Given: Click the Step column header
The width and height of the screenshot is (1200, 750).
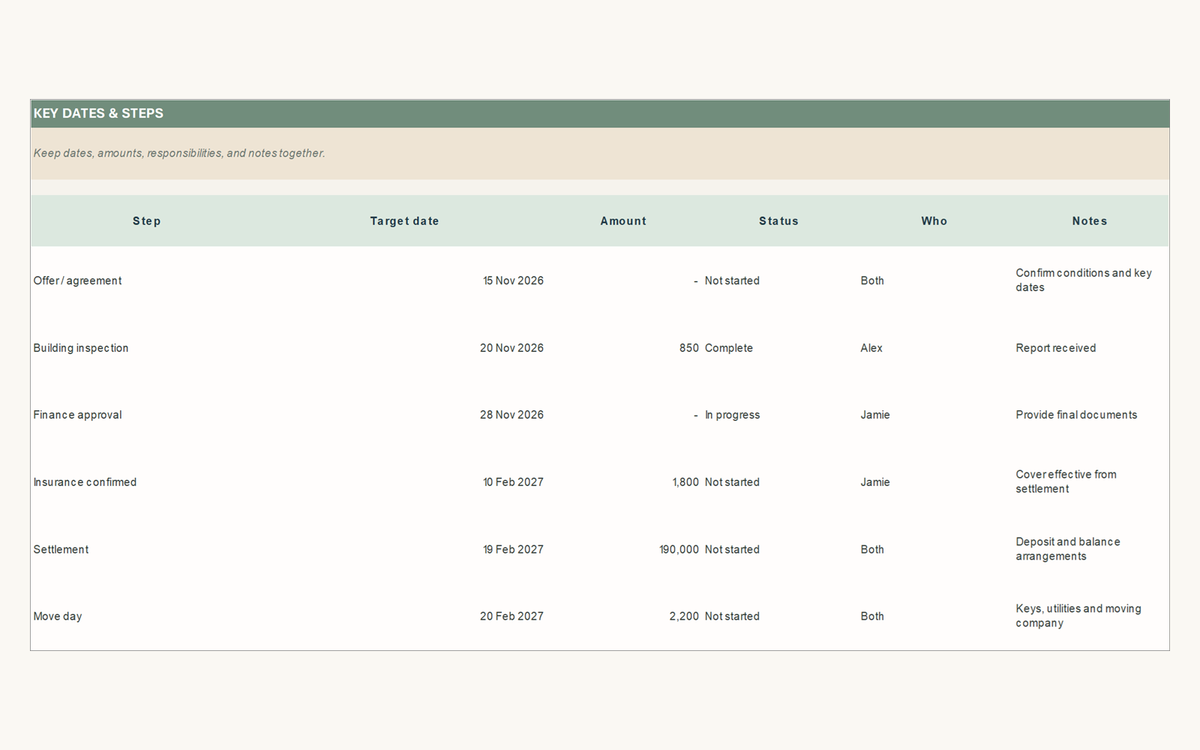Looking at the screenshot, I should (147, 221).
